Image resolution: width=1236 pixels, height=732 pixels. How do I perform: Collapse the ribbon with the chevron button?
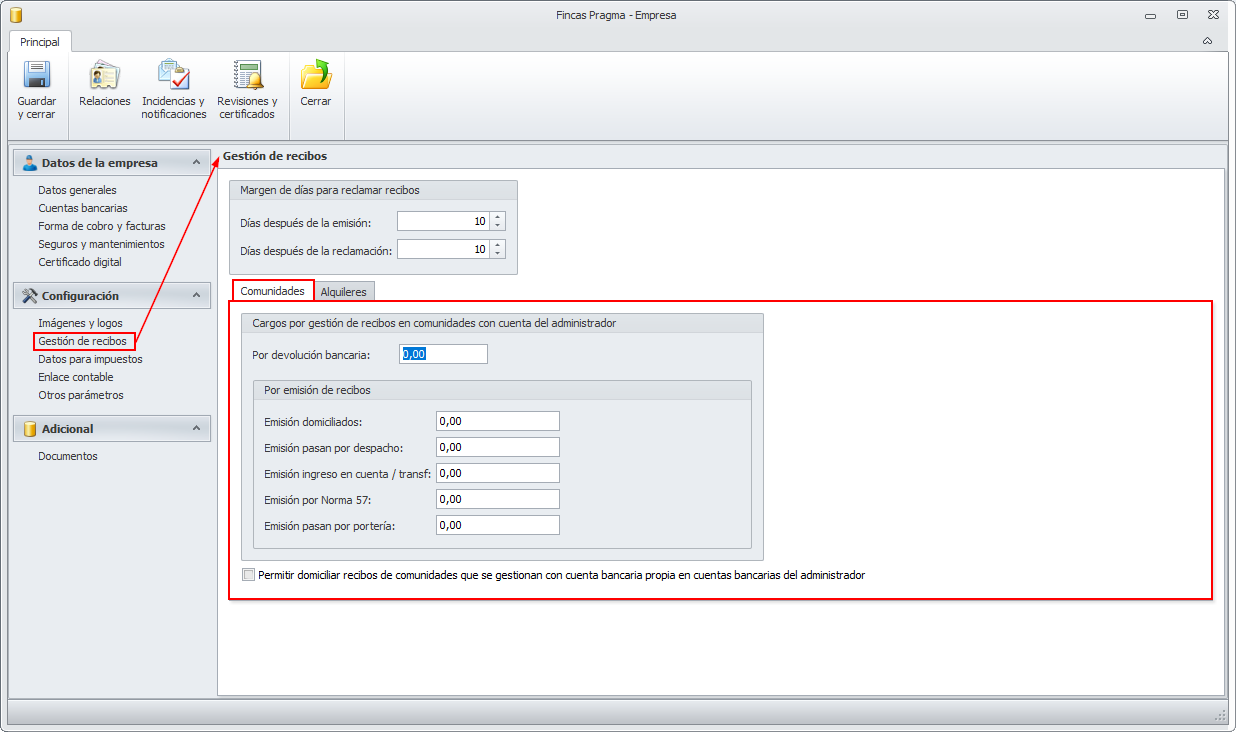1207,41
